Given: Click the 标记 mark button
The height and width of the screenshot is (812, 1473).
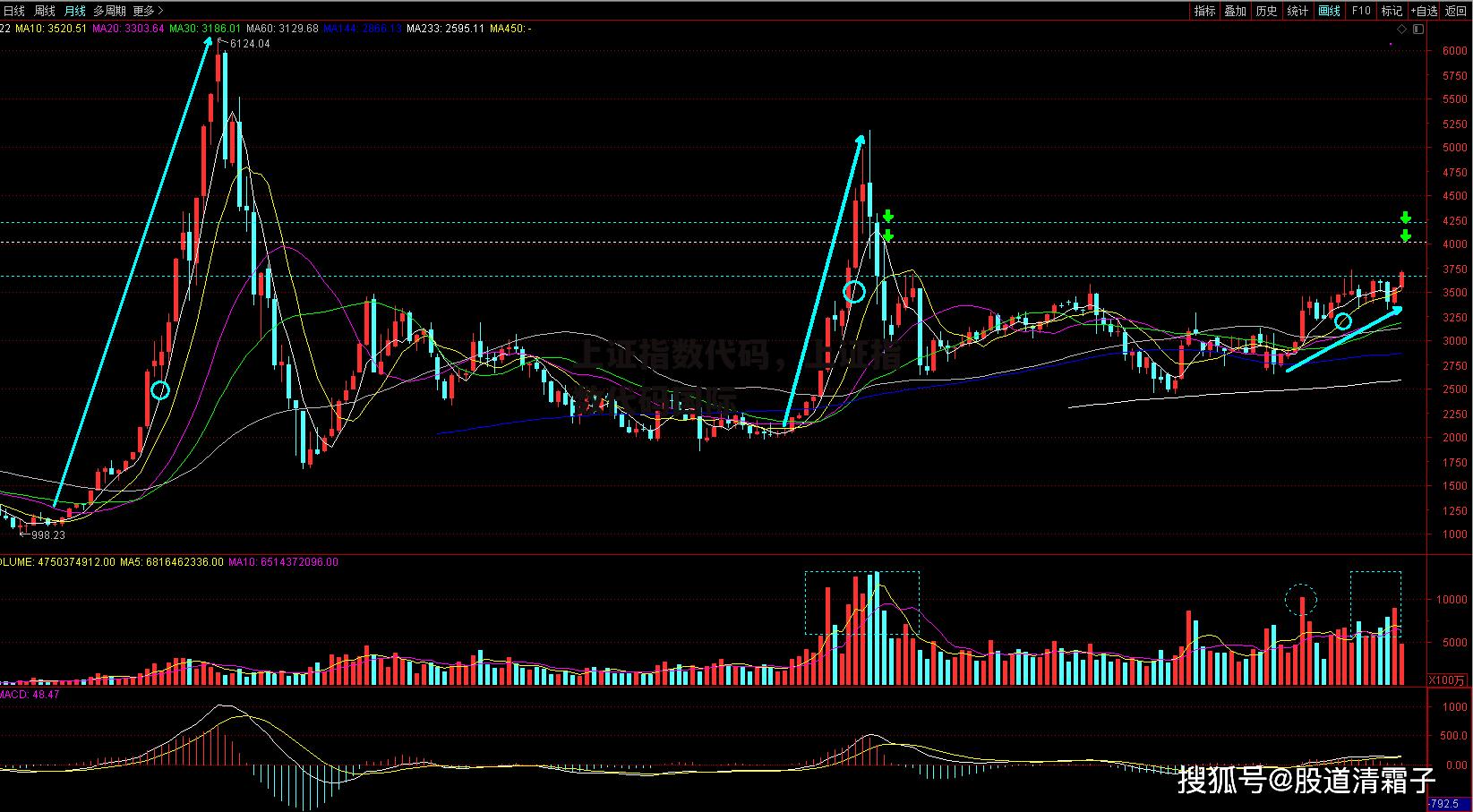Looking at the screenshot, I should 1392,11.
